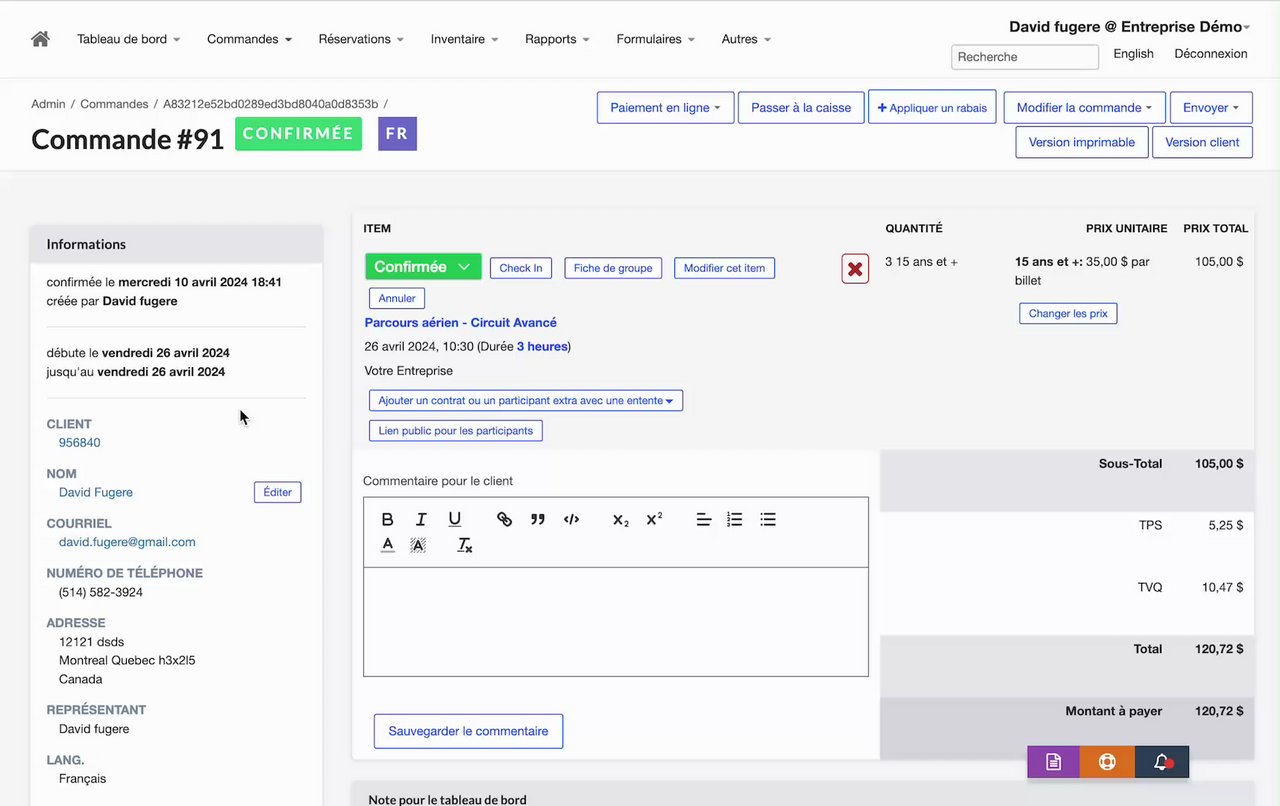Open the purple document icon
The height and width of the screenshot is (806, 1280).
tap(1053, 762)
